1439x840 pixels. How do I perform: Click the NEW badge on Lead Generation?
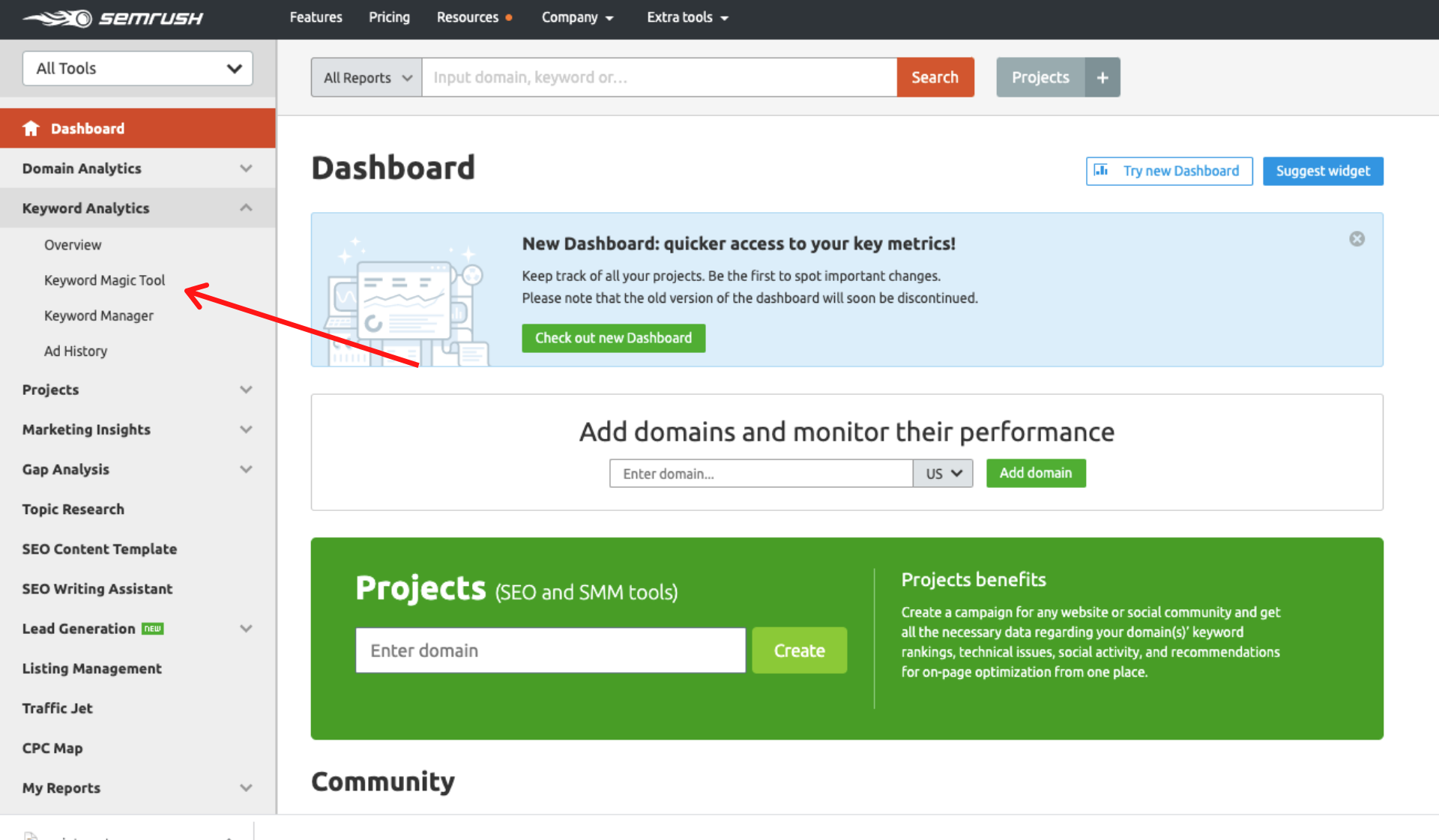[153, 629]
